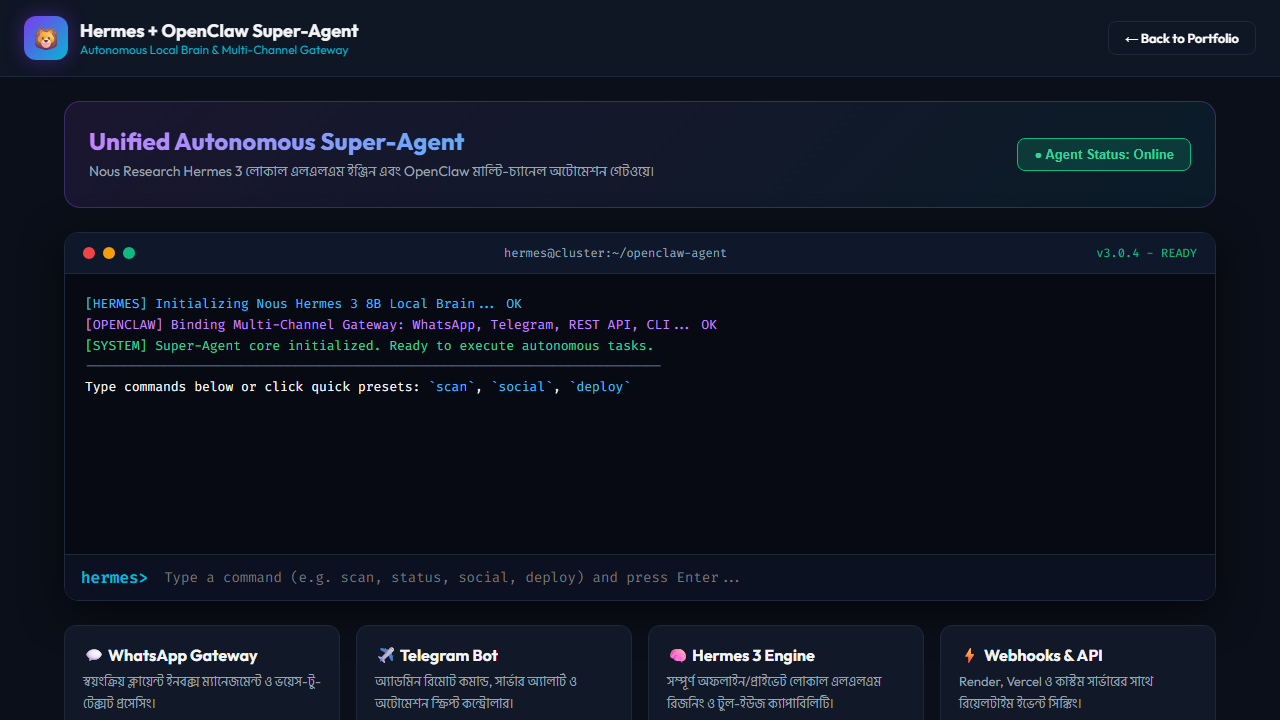Click the `scan` quick preset

tap(452, 387)
